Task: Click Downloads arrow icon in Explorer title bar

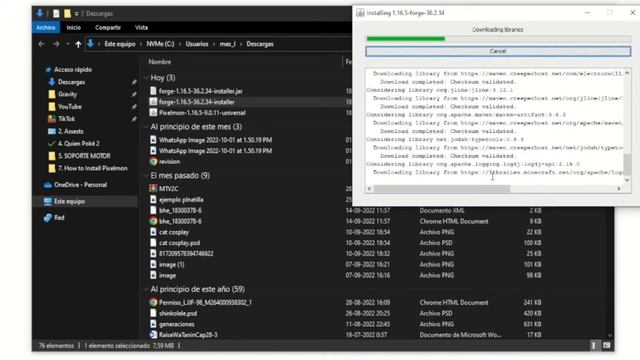Action: coord(40,13)
